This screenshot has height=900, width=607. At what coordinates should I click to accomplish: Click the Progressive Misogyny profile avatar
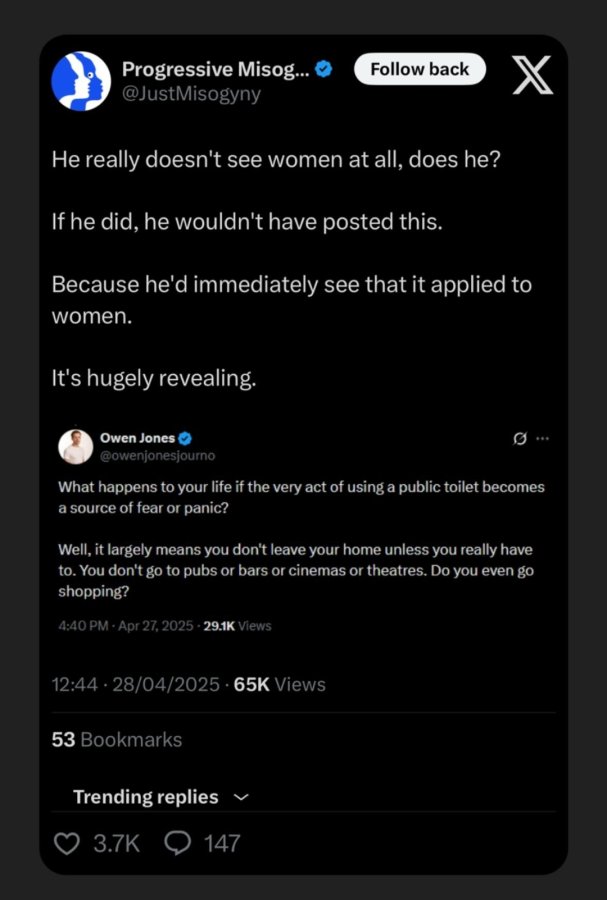coord(81,81)
